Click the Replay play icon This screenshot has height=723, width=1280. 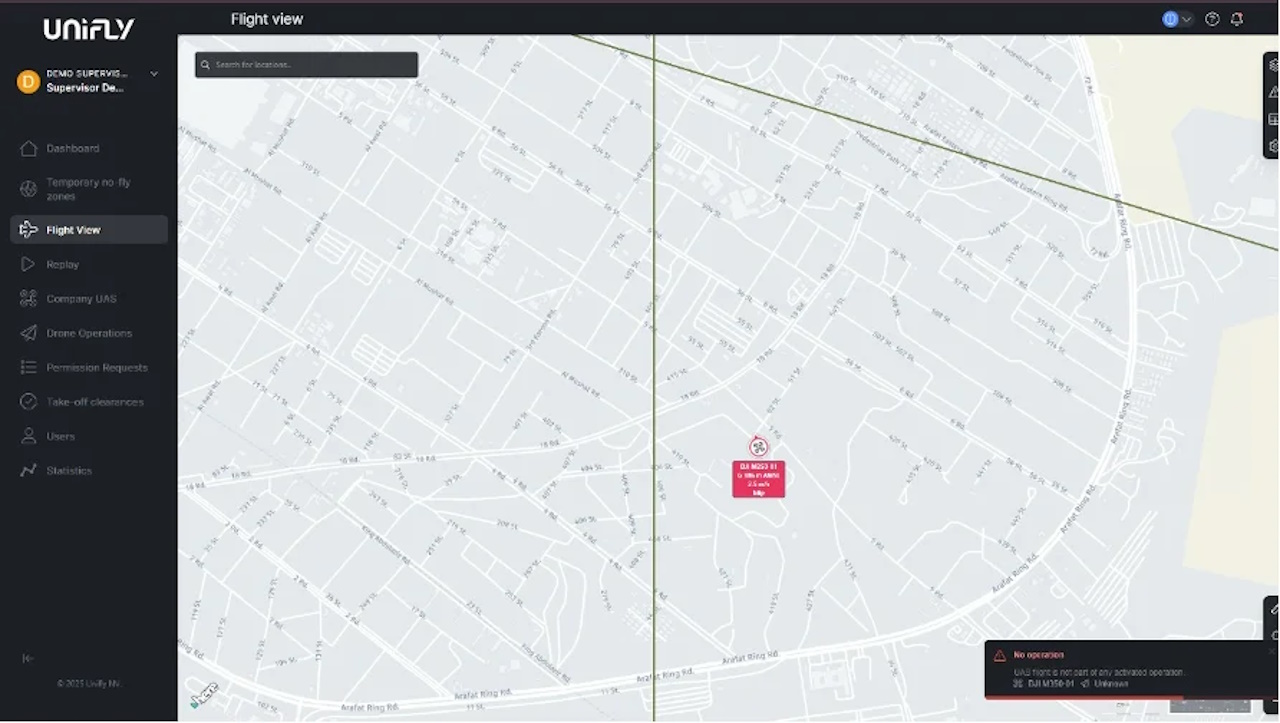click(28, 264)
